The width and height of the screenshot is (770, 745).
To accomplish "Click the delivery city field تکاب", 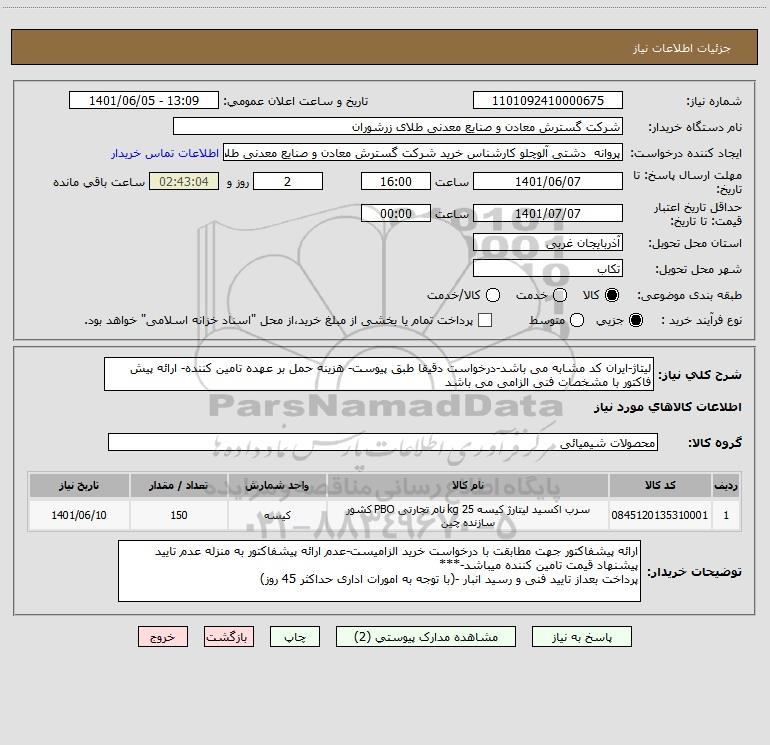I will tap(548, 268).
